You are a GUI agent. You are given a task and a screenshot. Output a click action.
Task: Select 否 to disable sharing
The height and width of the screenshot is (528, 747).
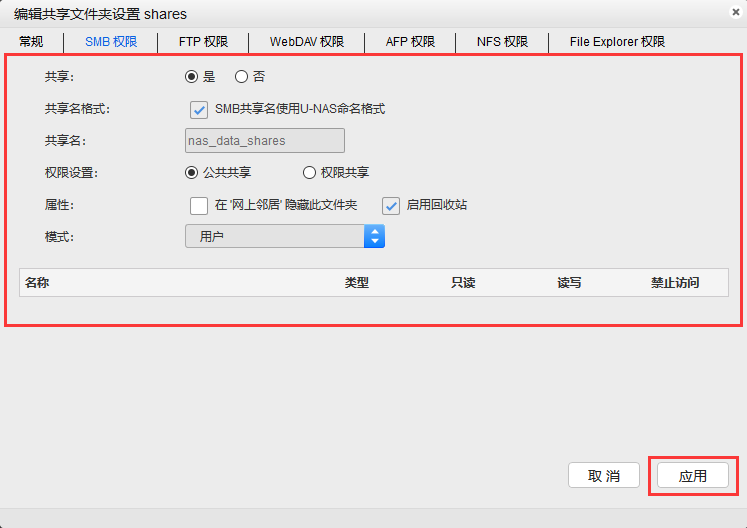coord(241,76)
